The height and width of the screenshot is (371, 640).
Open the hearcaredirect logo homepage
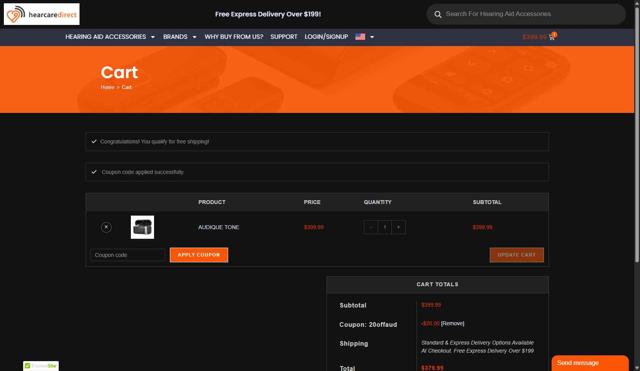click(42, 14)
